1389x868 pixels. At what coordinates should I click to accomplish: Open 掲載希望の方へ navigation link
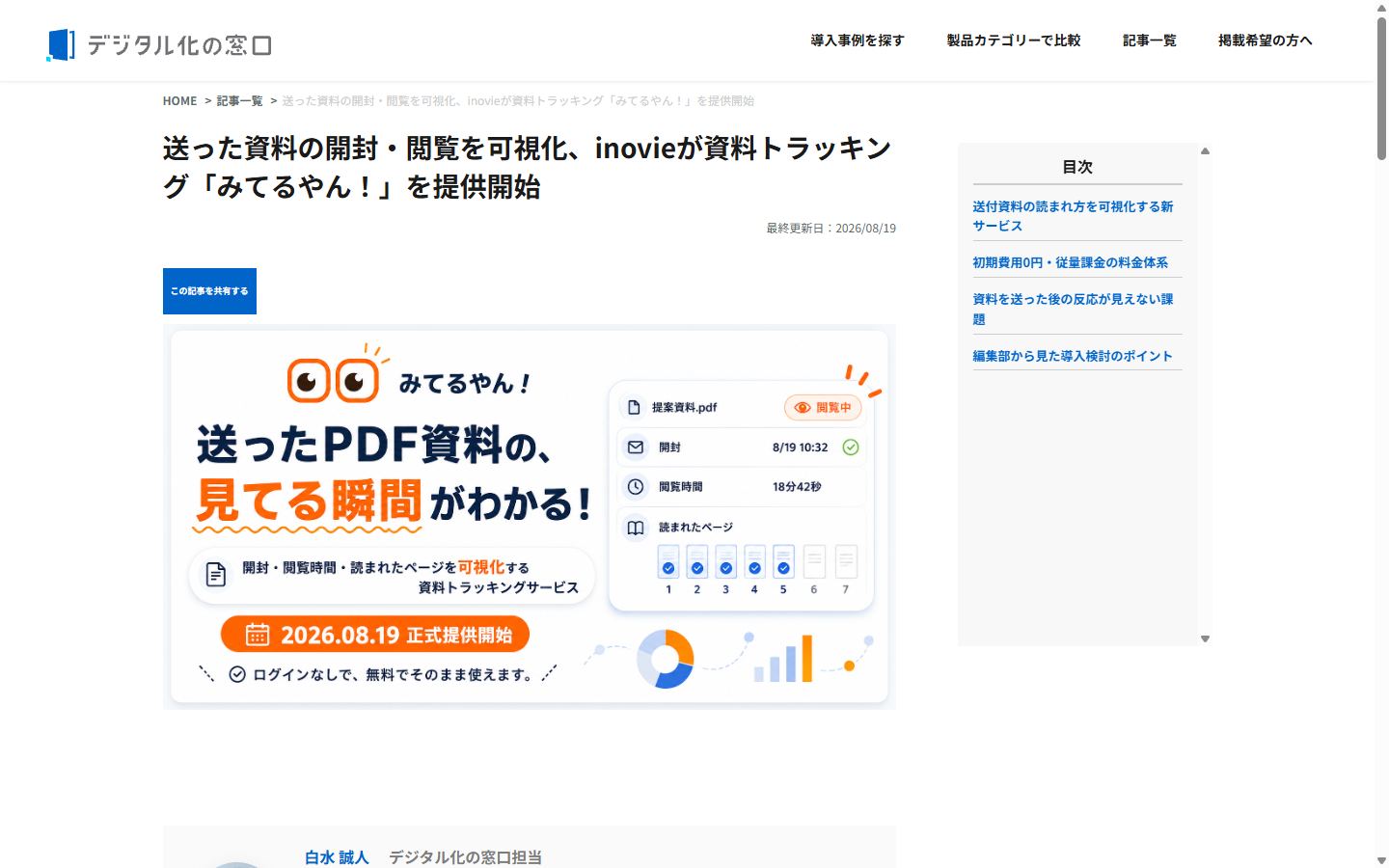(x=1266, y=41)
